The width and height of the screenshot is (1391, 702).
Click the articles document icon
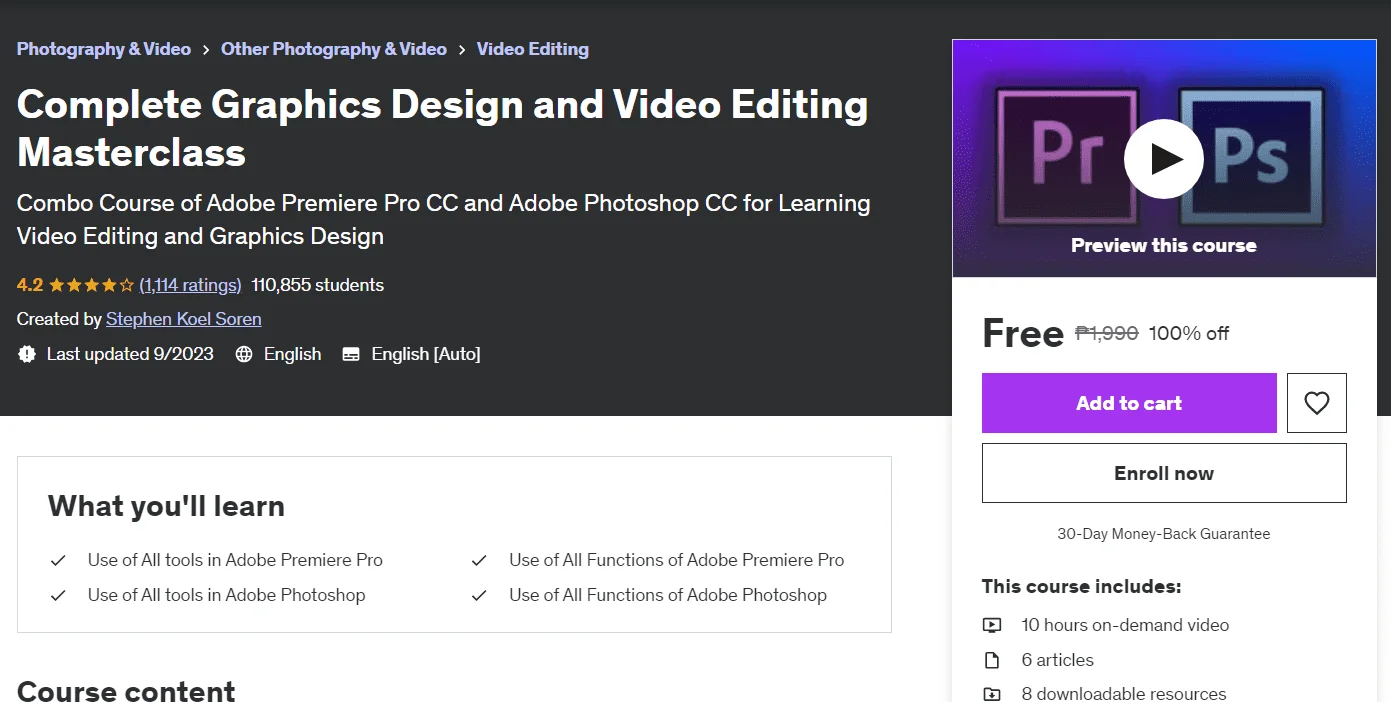tap(992, 660)
